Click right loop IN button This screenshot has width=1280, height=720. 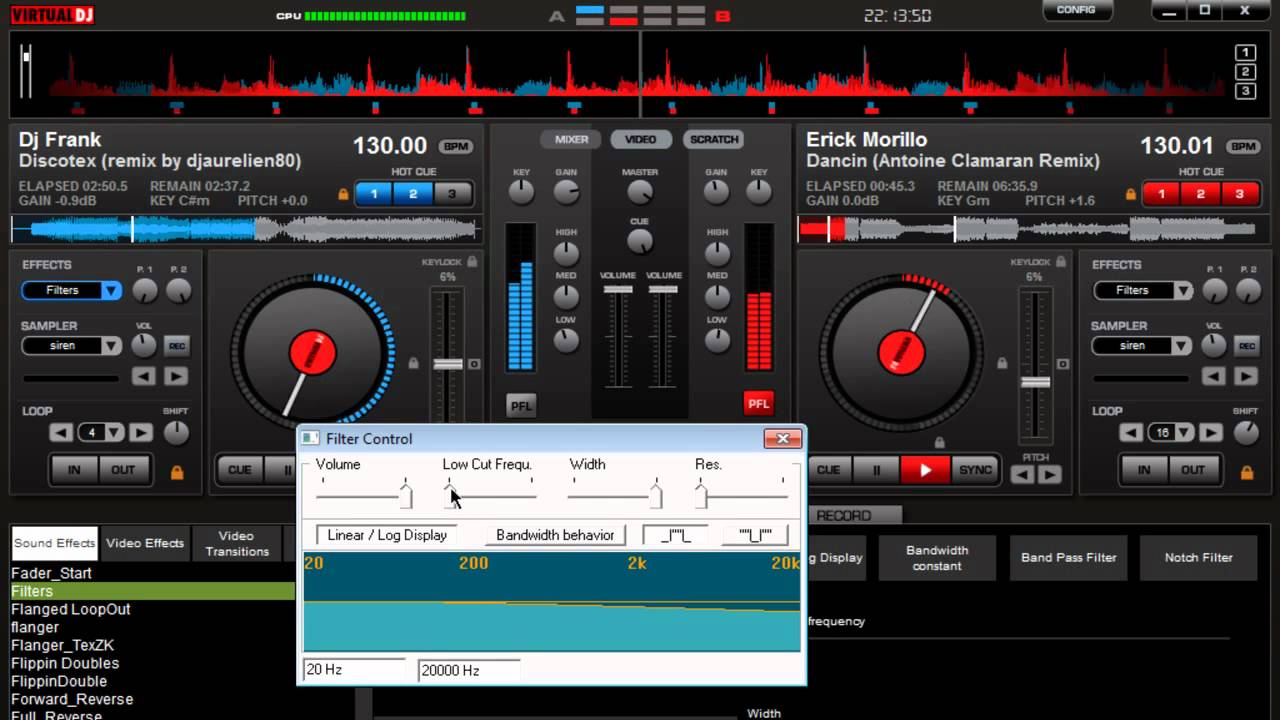click(x=1144, y=469)
